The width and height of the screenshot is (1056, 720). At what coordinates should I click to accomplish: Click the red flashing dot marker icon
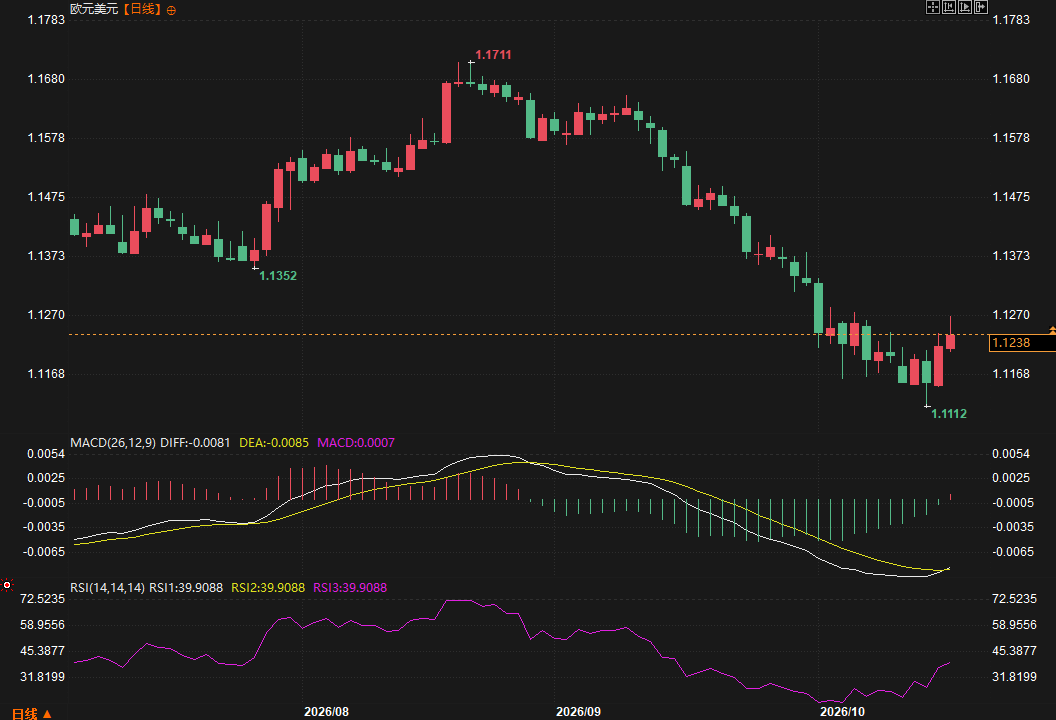coord(7,585)
